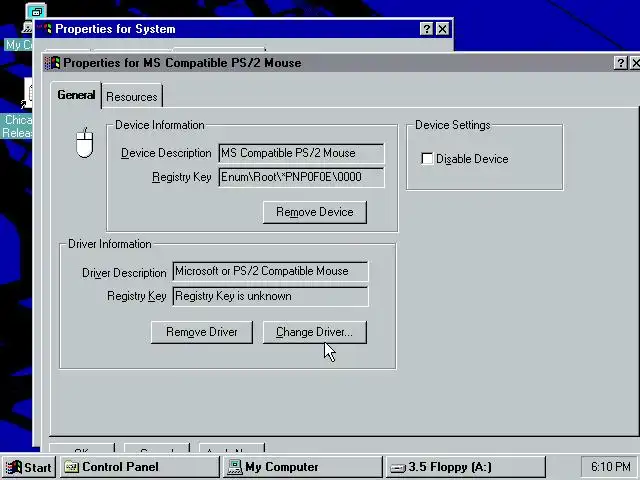Click the My Computer taskbar icon
The width and height of the screenshot is (640, 480).
[235, 467]
